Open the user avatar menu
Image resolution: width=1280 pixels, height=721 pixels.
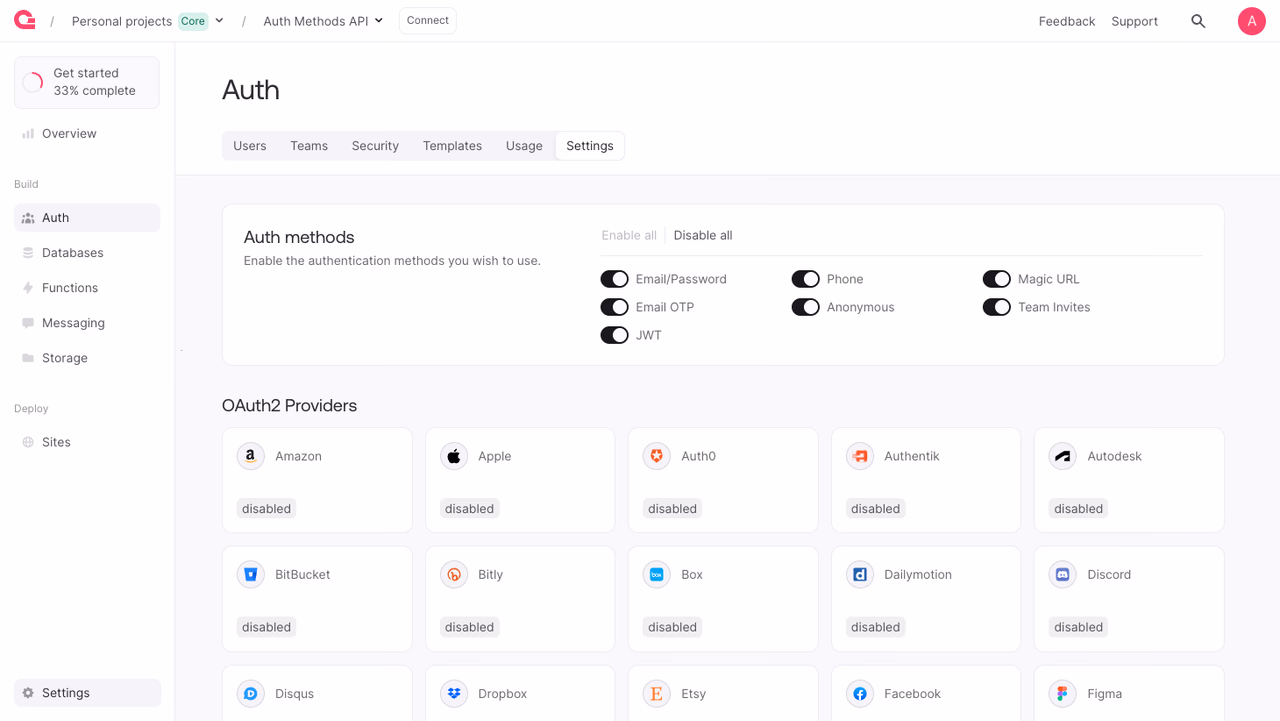pyautogui.click(x=1251, y=21)
